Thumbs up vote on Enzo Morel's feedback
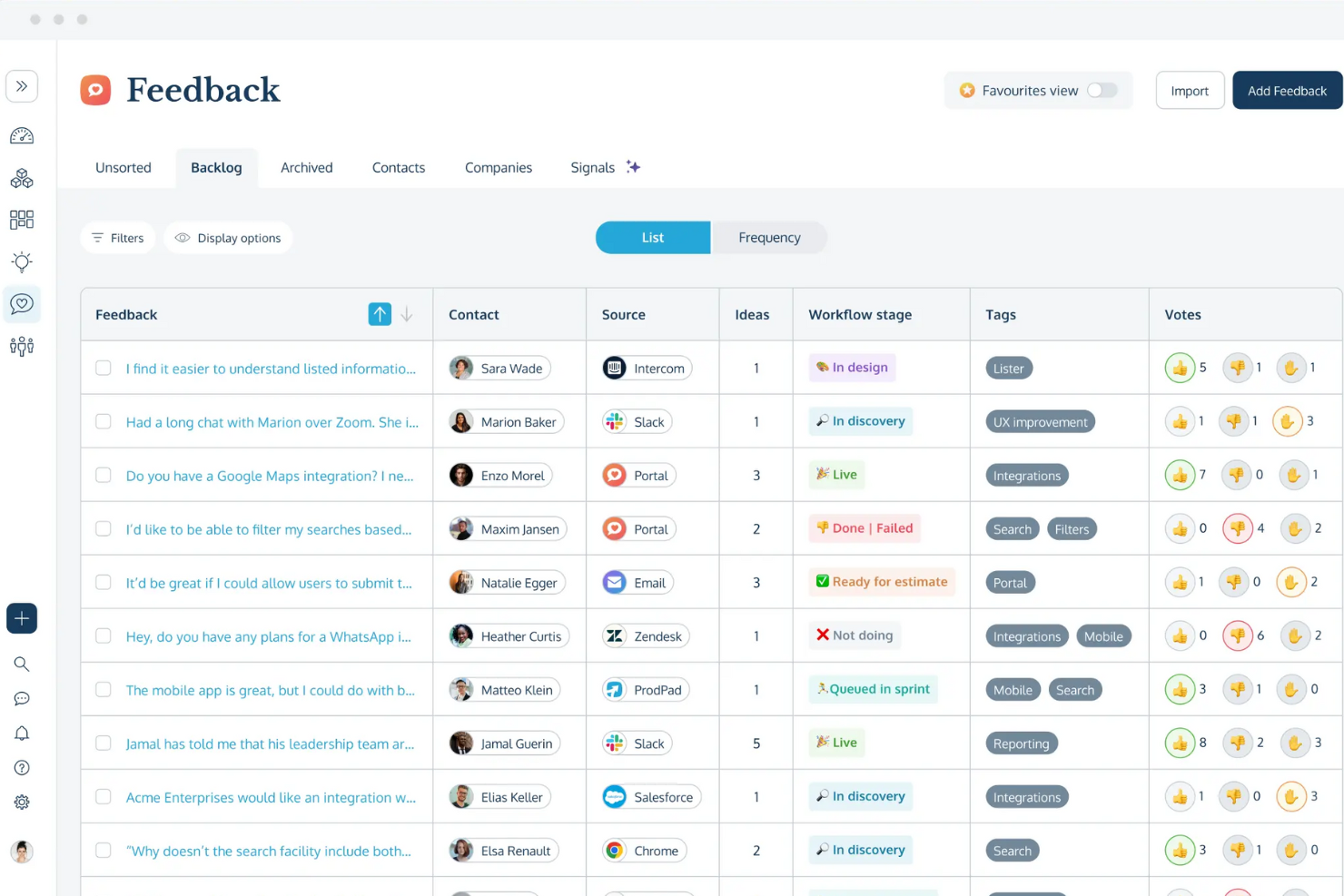The image size is (1344, 896). (x=1180, y=475)
